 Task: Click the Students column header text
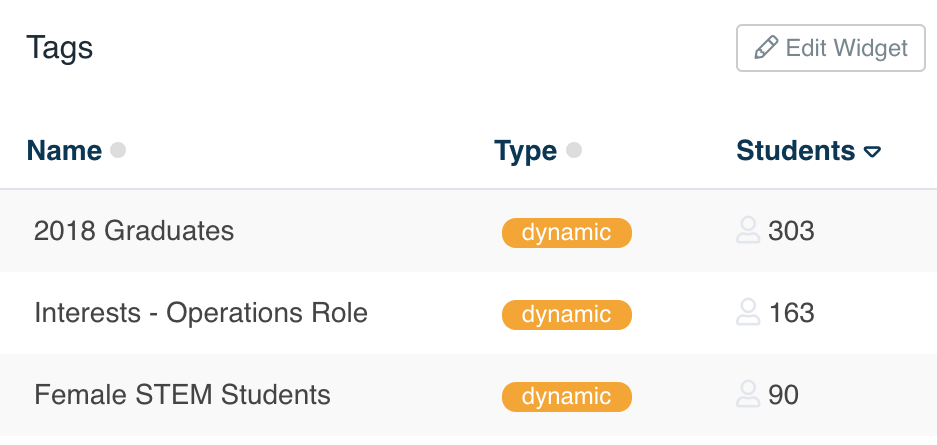795,151
